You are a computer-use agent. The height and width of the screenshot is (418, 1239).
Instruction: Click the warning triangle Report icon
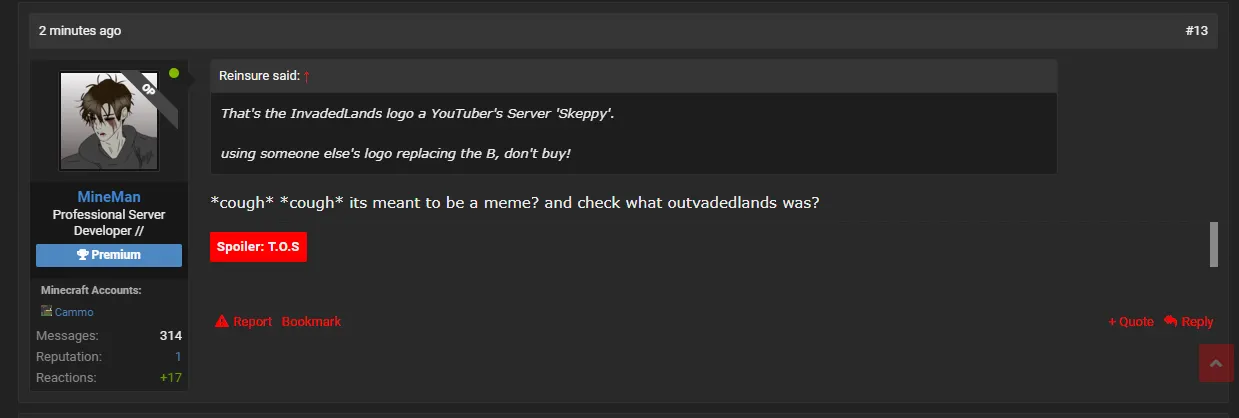pos(222,321)
